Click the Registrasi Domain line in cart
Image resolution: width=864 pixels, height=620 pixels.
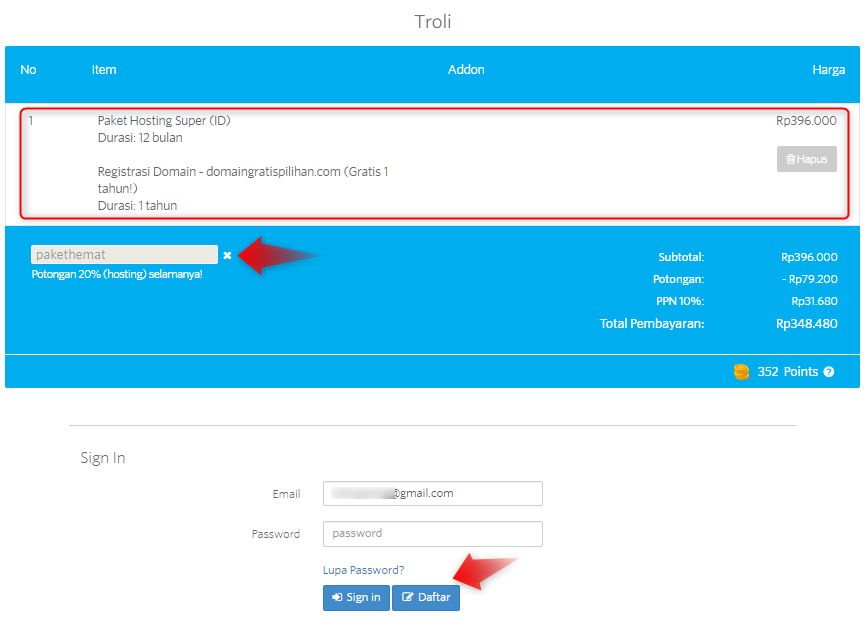[x=242, y=172]
